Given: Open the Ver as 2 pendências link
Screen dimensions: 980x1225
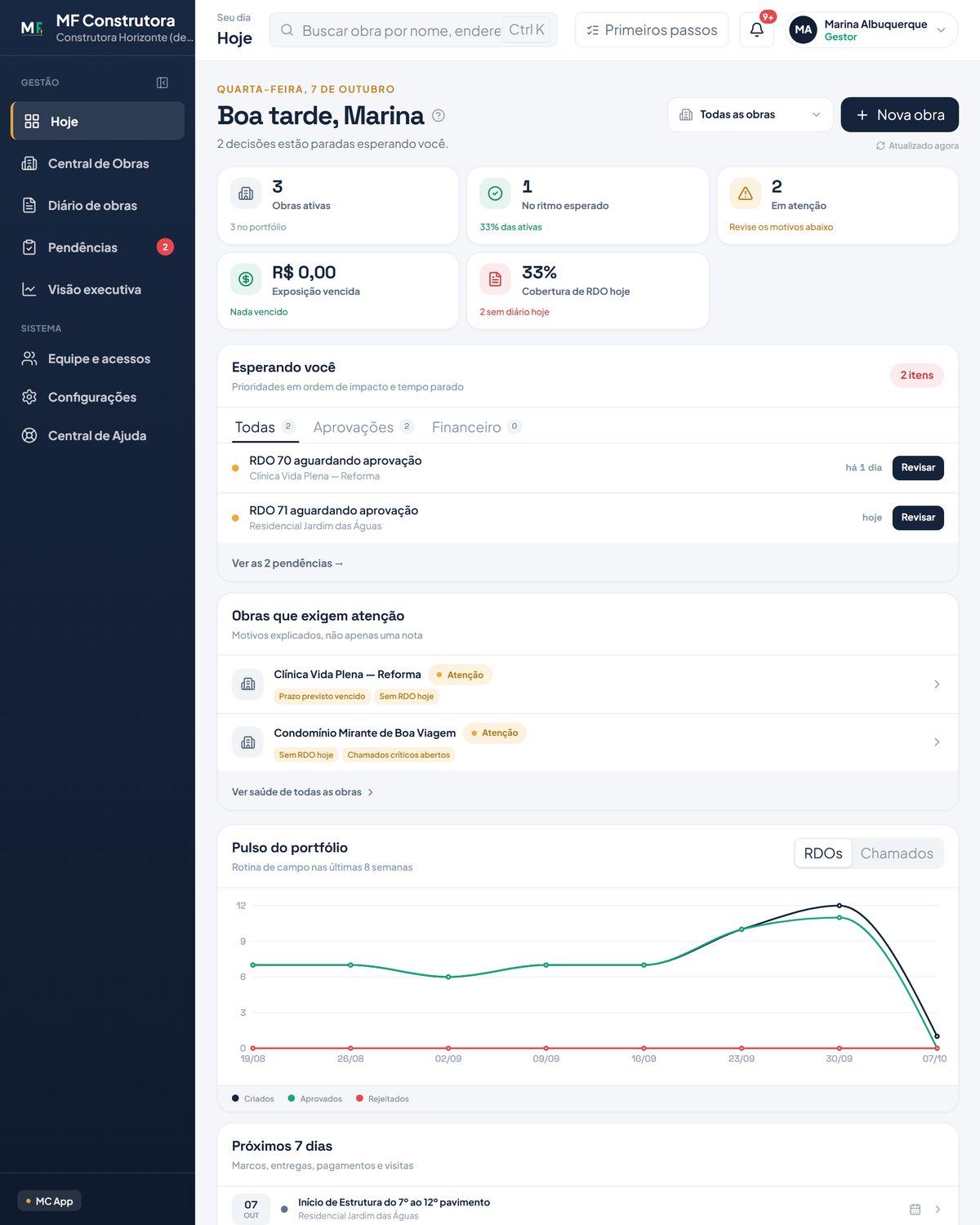Looking at the screenshot, I should click(x=287, y=563).
